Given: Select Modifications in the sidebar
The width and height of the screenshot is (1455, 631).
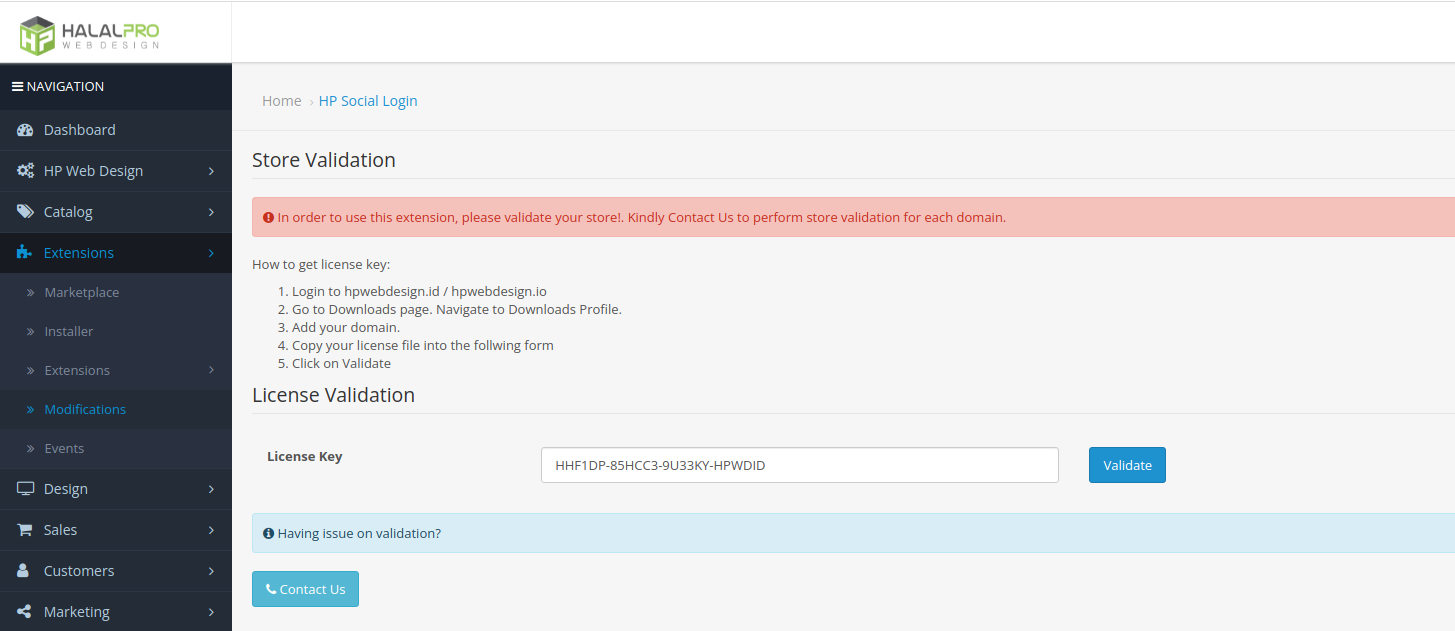Looking at the screenshot, I should pyautogui.click(x=85, y=409).
